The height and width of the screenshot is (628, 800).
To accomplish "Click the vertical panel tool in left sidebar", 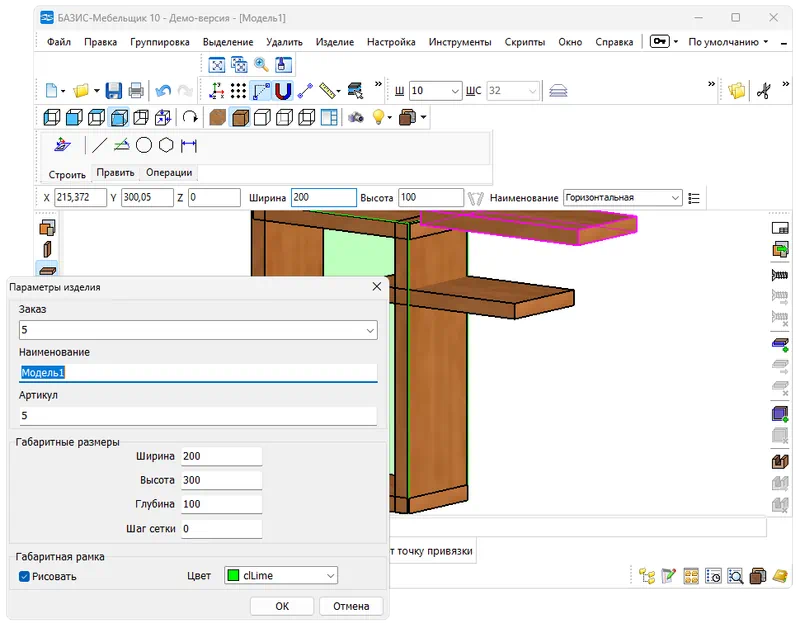I will tap(47, 249).
